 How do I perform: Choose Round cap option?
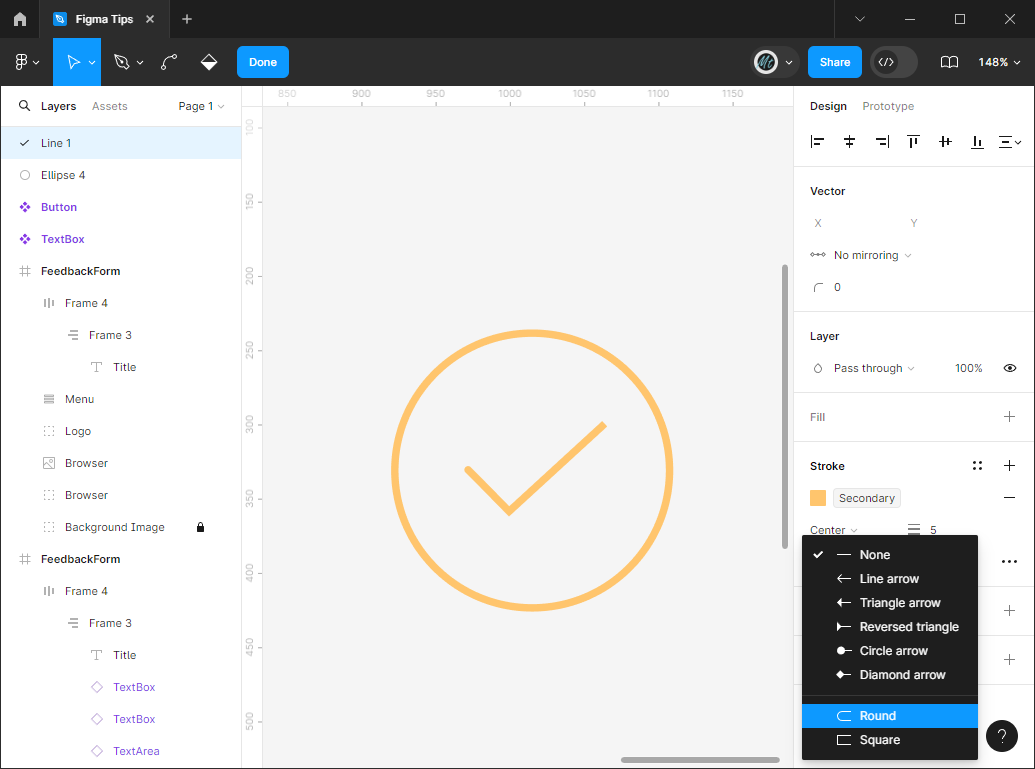pos(890,716)
